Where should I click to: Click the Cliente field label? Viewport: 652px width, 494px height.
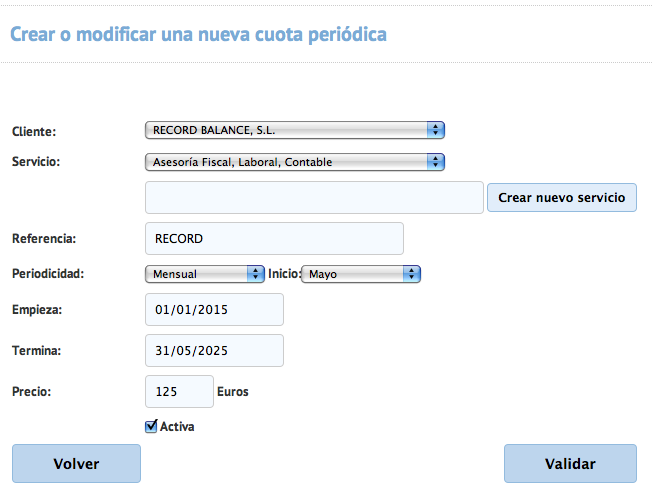[34, 131]
